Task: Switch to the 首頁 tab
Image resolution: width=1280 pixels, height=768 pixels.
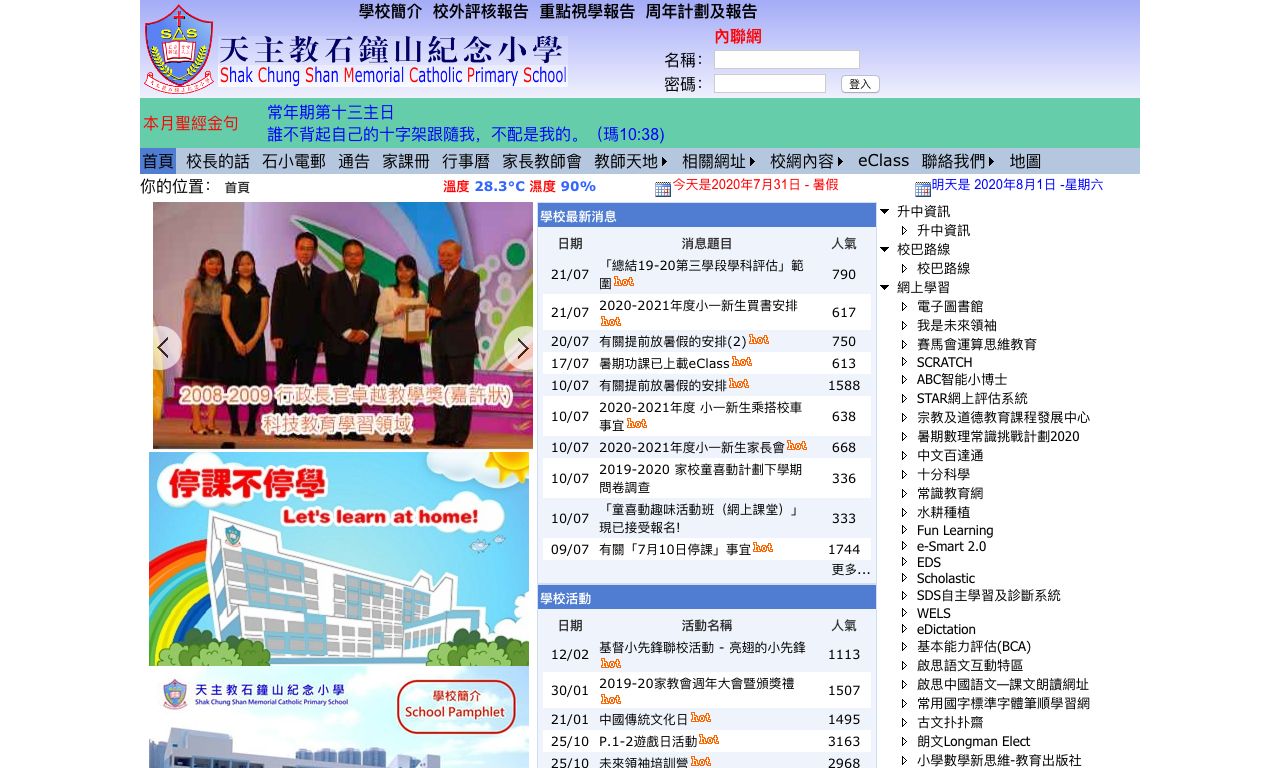Action: (156, 160)
